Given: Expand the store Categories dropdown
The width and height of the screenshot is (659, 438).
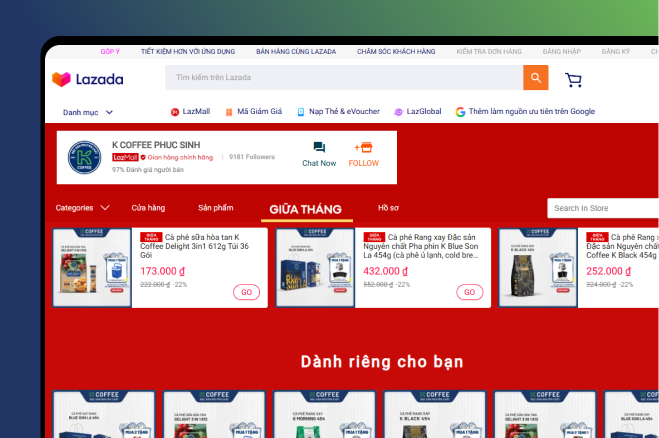Looking at the screenshot, I should (82, 208).
